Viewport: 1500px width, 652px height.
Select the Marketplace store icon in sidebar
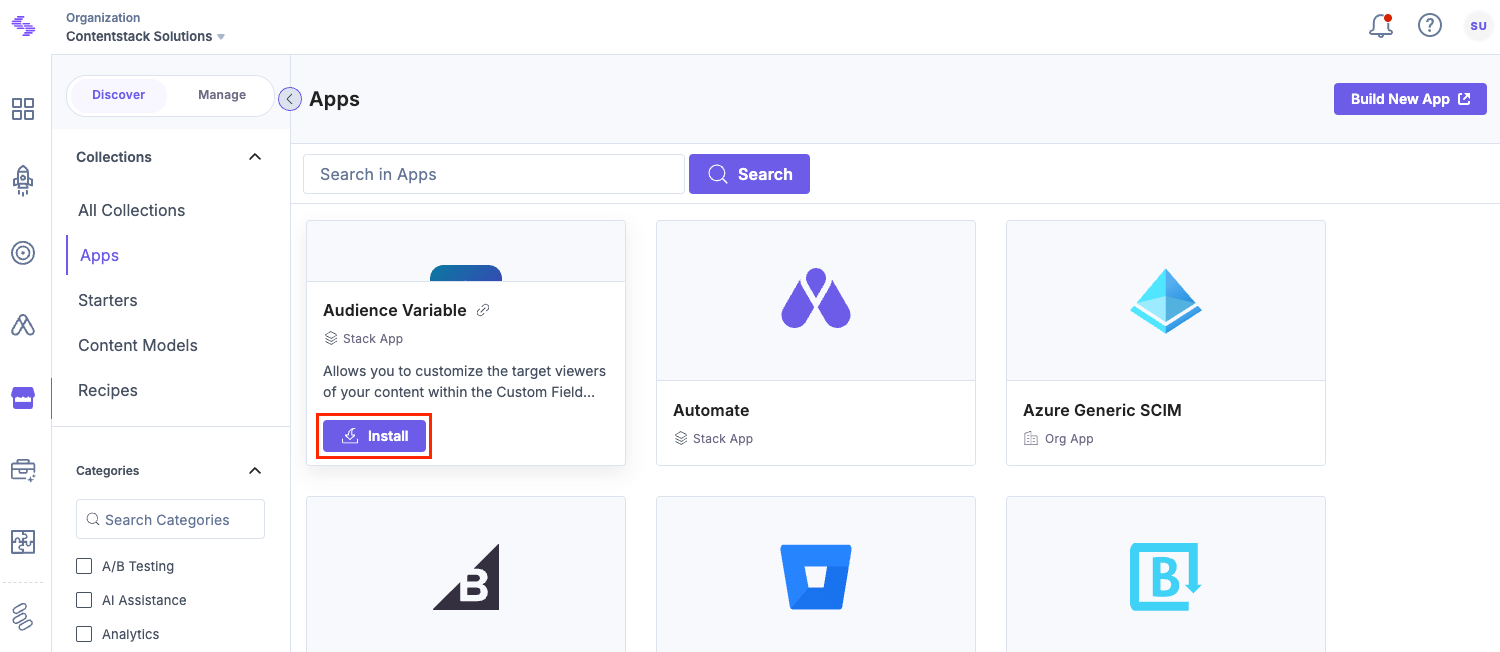(23, 398)
